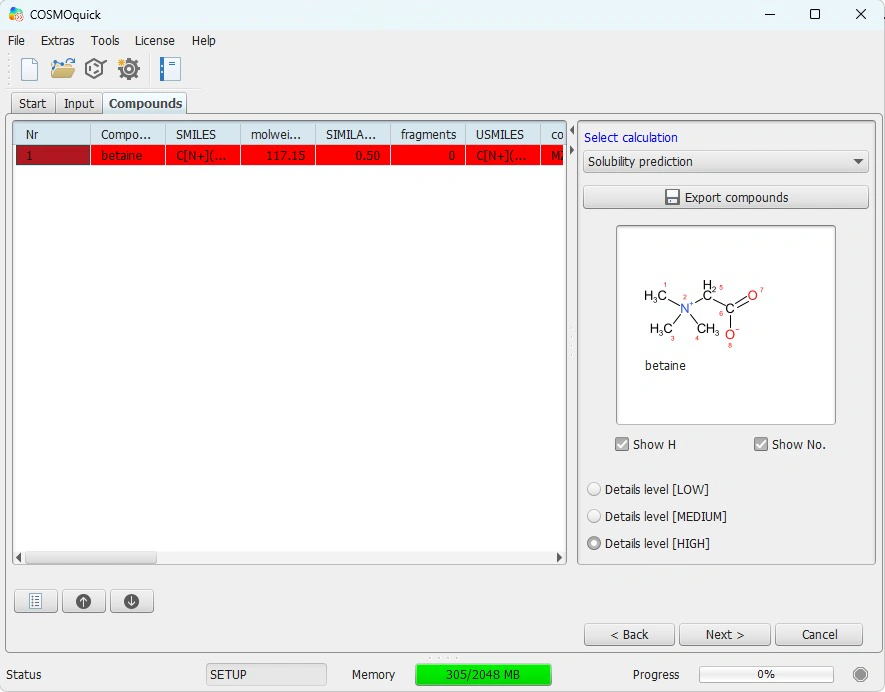885x692 pixels.
Task: Sort by the Compo... column header
Action: coord(128,134)
